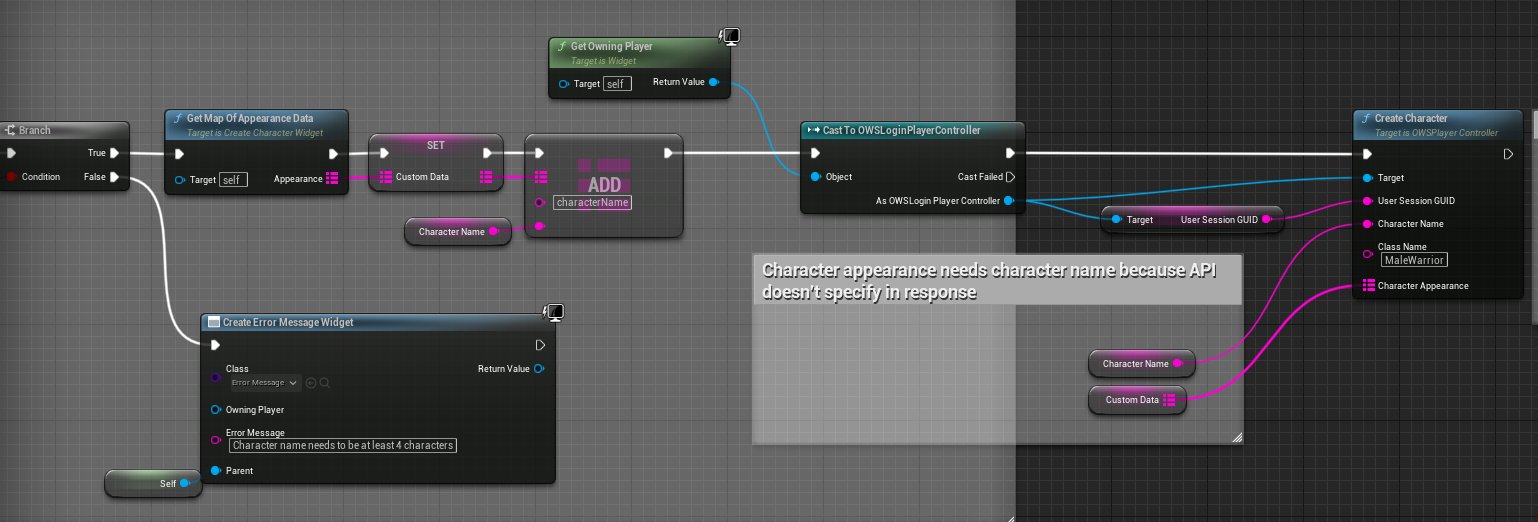Click Return Value pin on Get Owning Player

click(x=713, y=82)
